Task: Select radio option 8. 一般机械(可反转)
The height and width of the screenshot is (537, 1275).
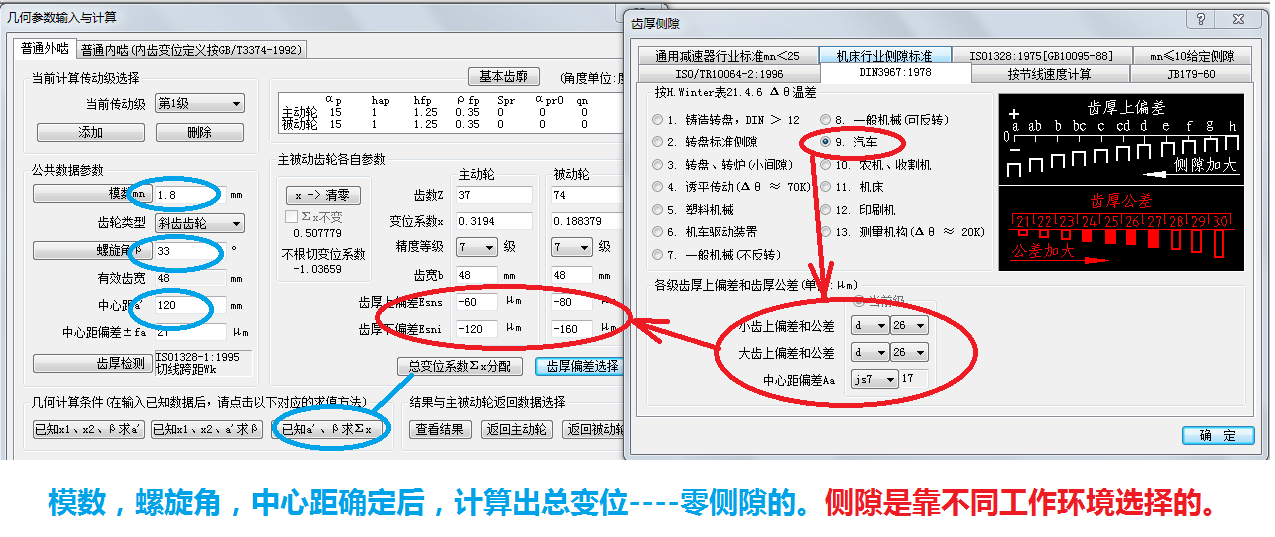Action: pos(825,119)
